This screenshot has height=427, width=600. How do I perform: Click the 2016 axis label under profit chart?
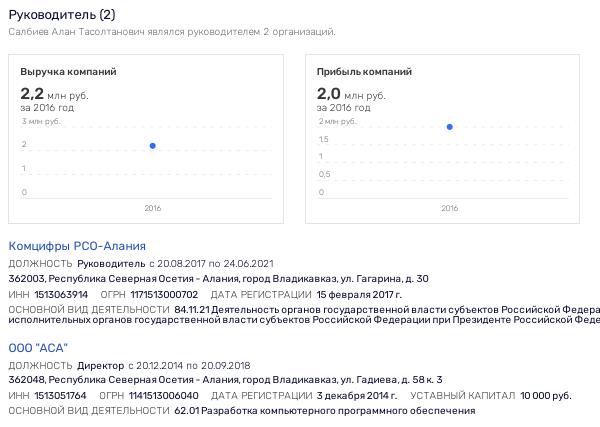coord(449,208)
